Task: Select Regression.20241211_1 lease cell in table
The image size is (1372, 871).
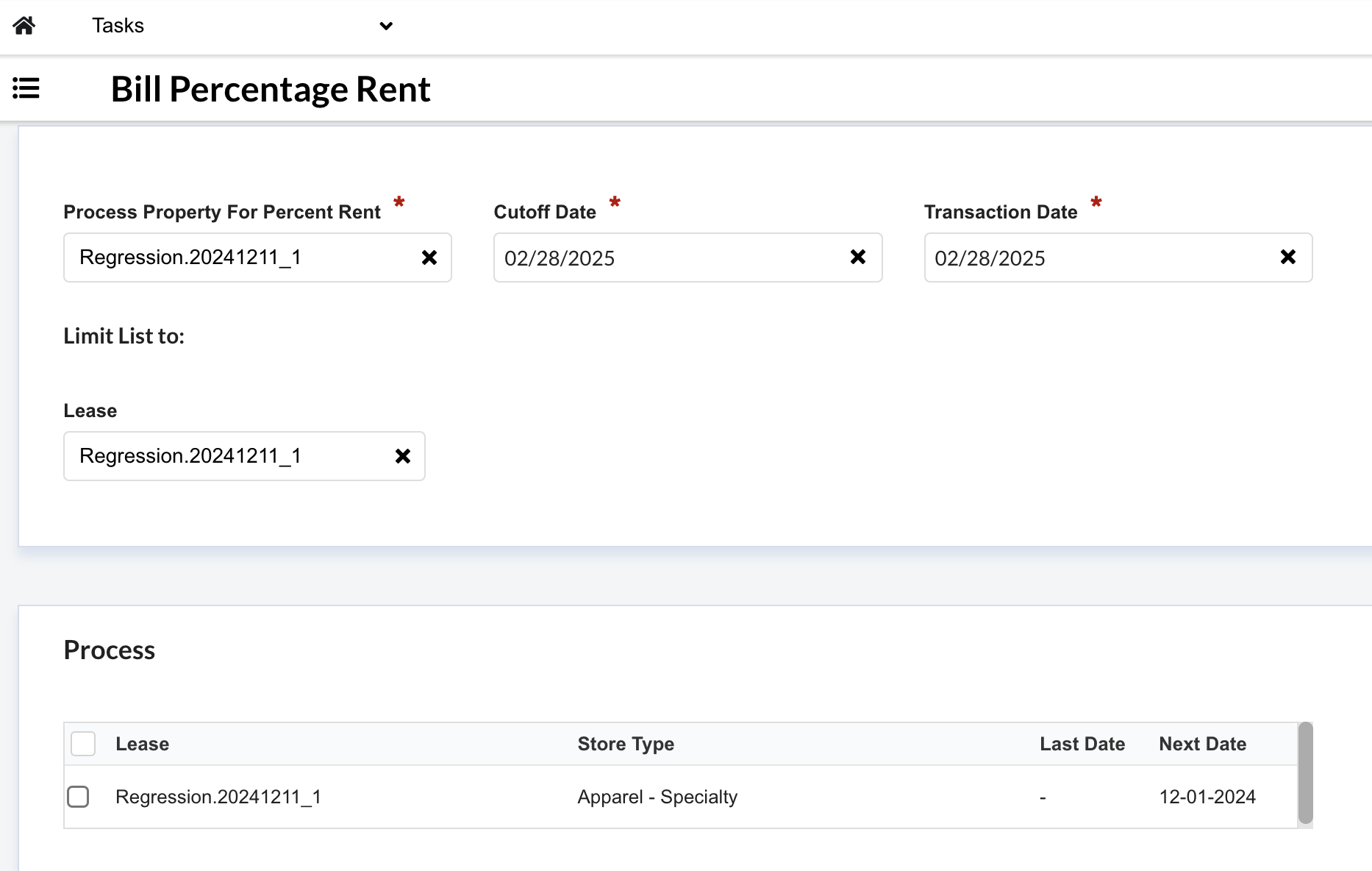Action: tap(218, 797)
